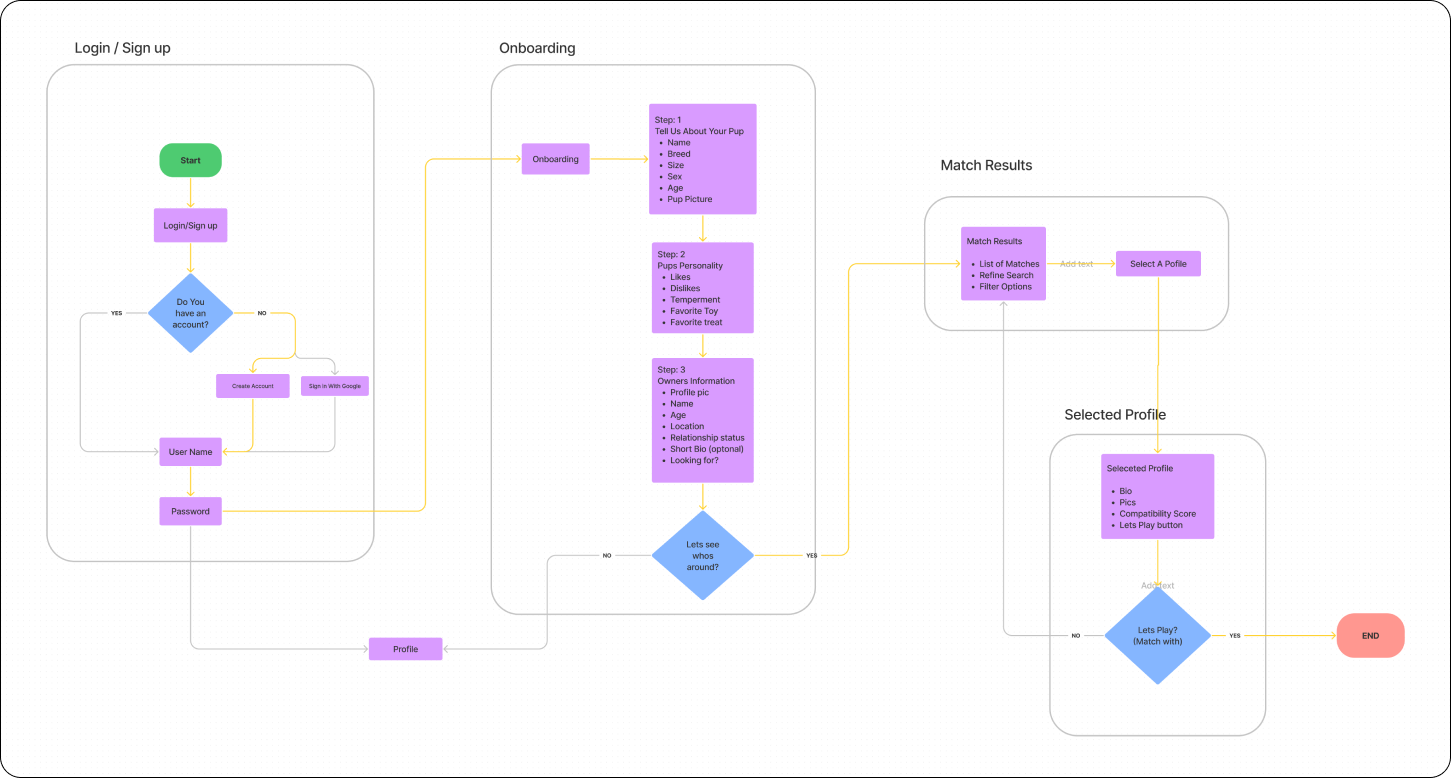Click the 'Lets see whos around?' diamond
1451x778 pixels.
[702, 556]
